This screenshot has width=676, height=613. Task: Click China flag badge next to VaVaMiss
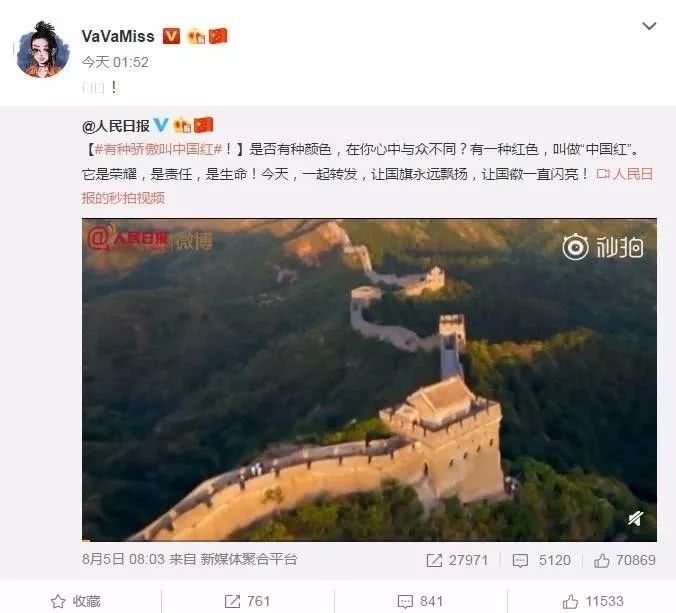(x=218, y=36)
